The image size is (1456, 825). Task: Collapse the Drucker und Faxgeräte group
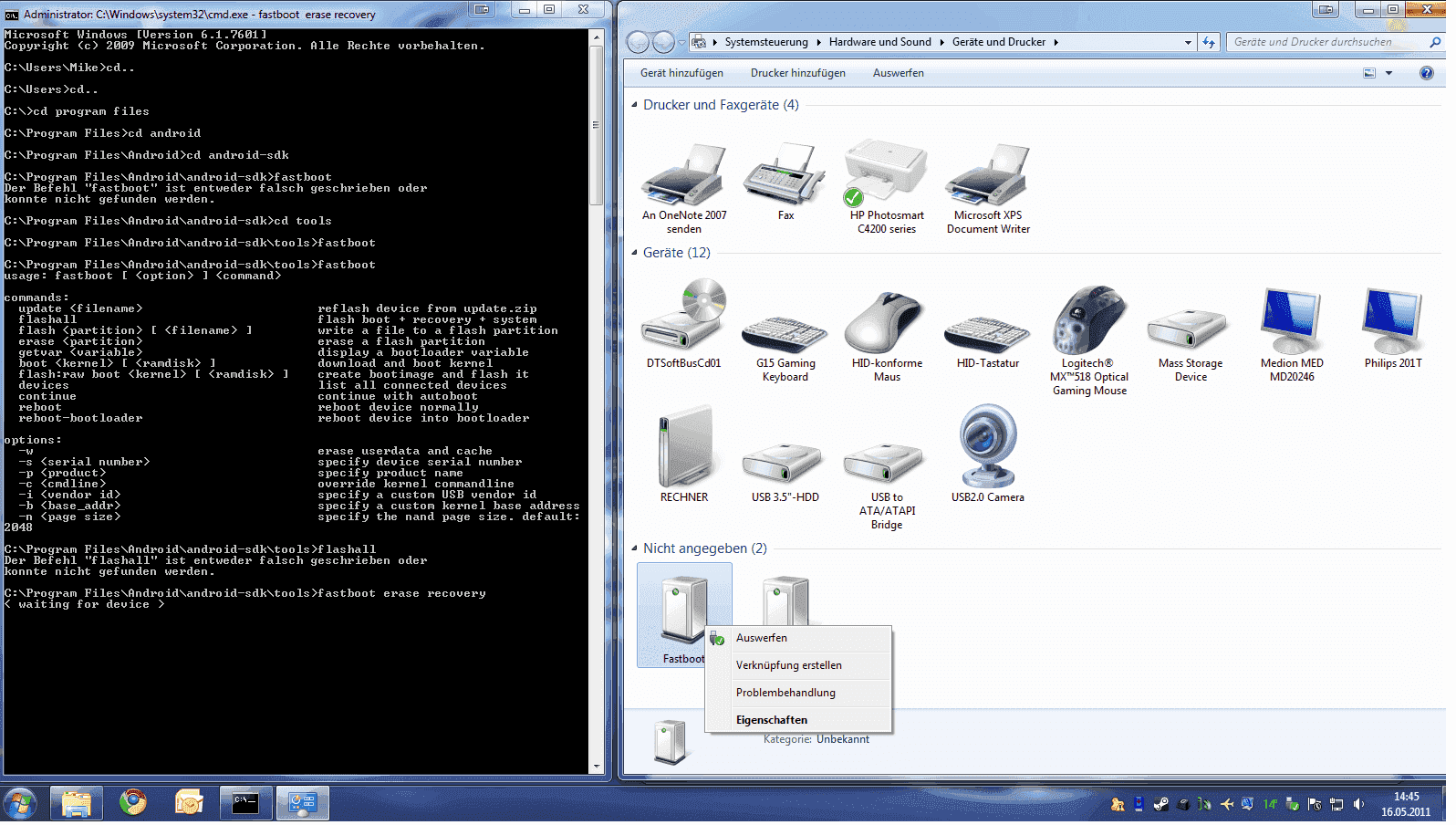pos(634,105)
